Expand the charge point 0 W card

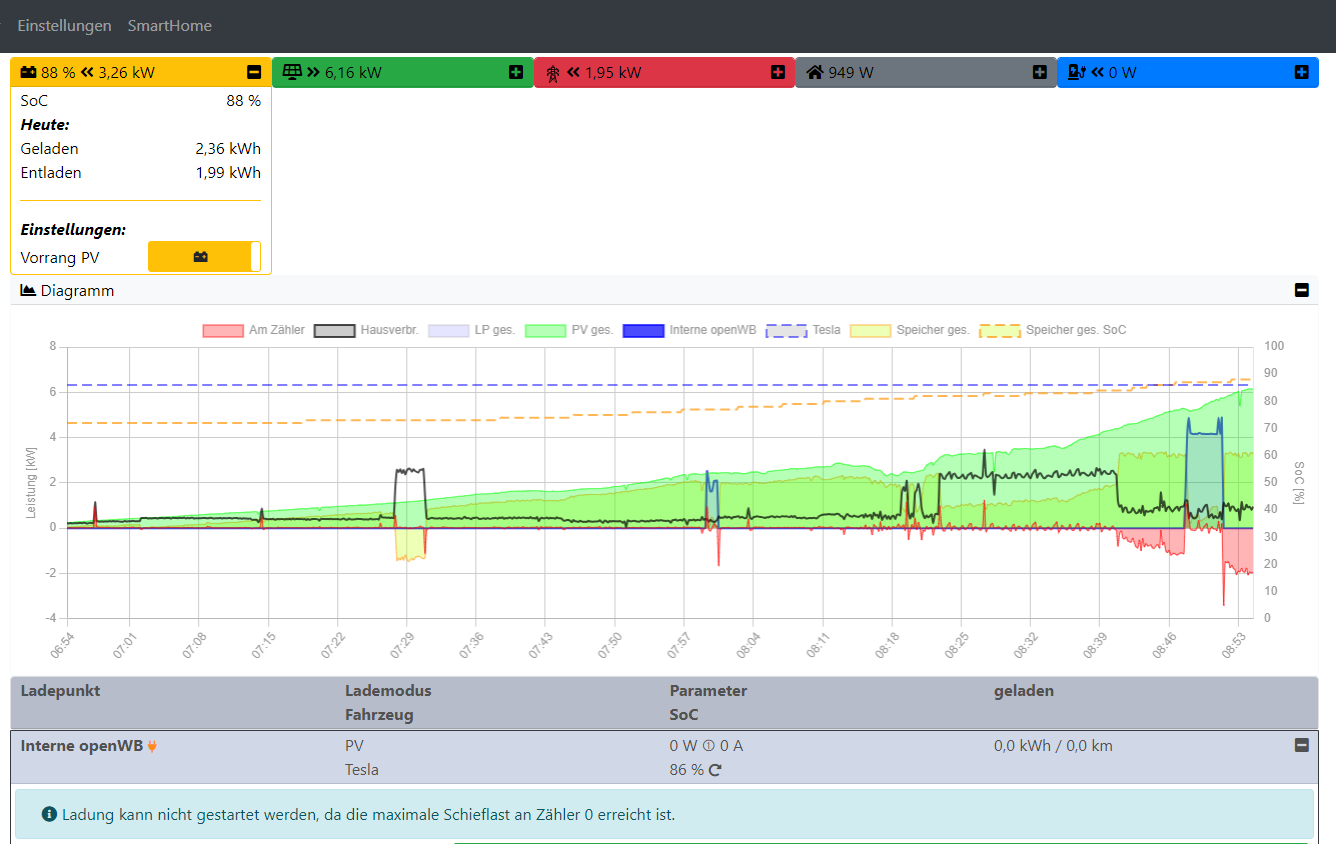[x=1301, y=72]
